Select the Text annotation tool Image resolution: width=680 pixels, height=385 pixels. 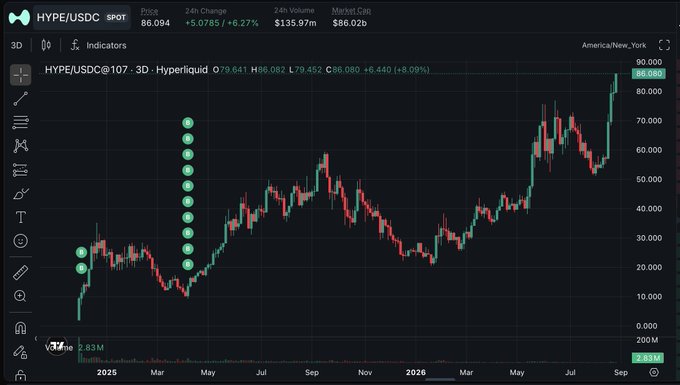coord(20,217)
